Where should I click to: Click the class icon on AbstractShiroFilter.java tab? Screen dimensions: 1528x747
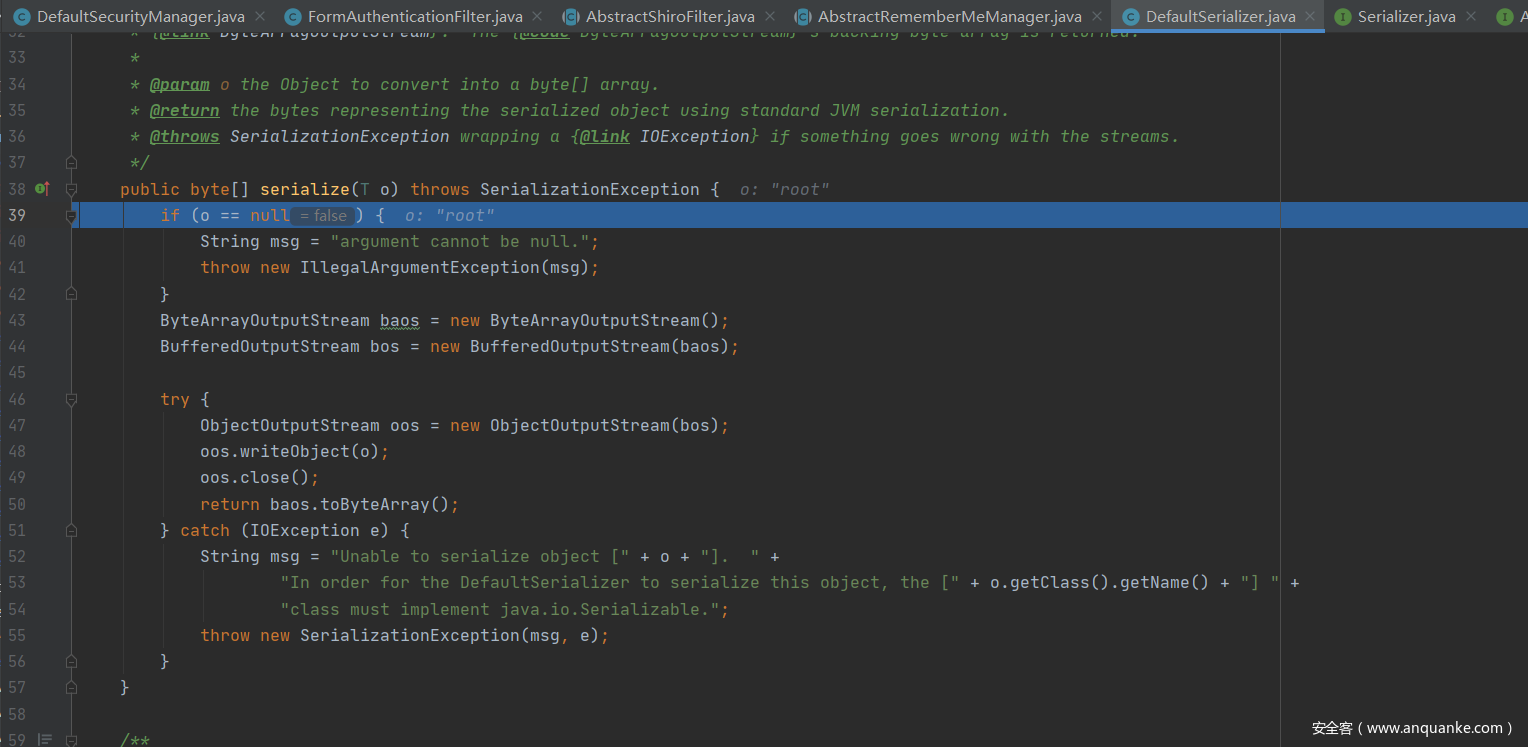pos(570,16)
